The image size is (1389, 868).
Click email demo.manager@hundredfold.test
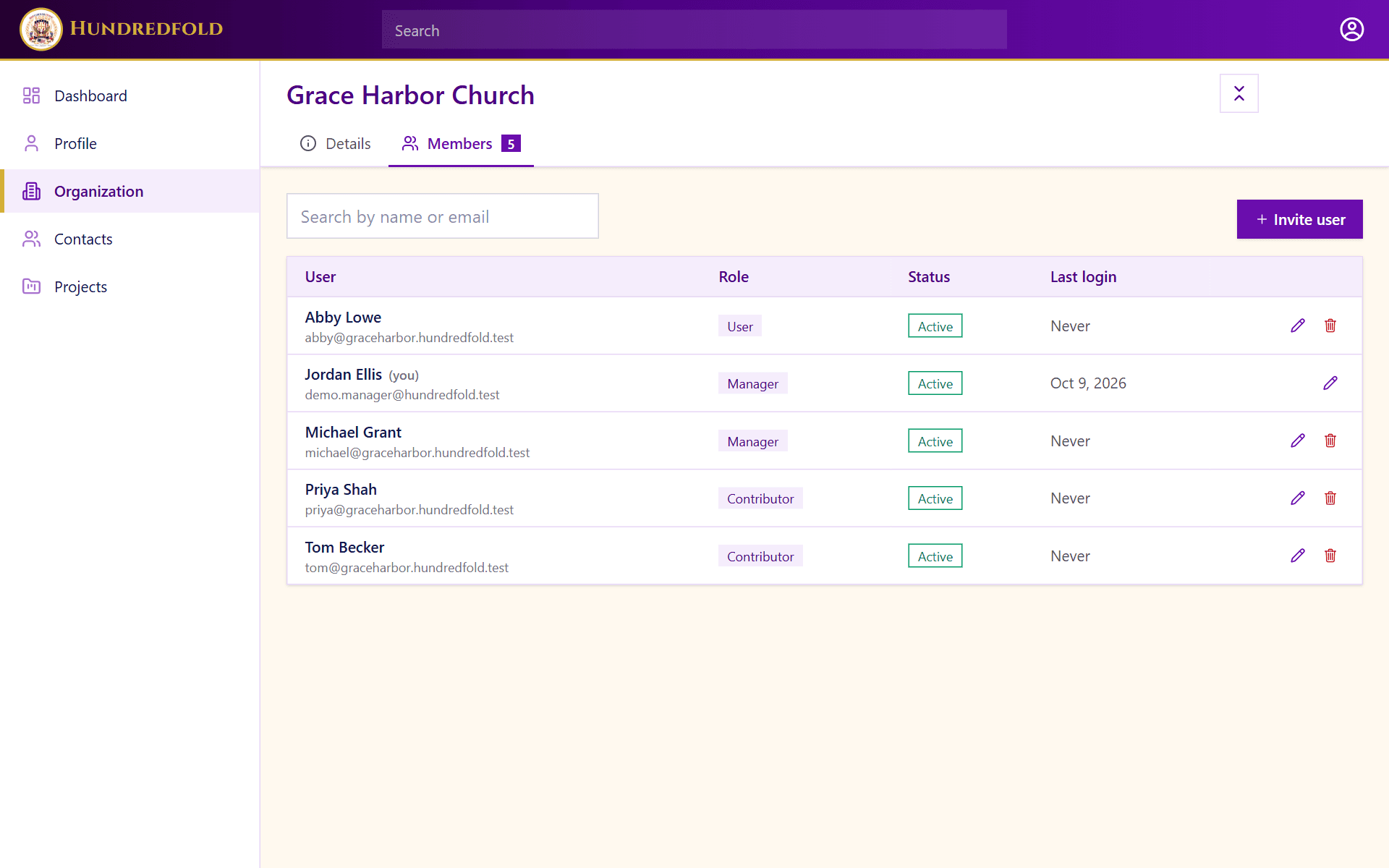point(402,395)
